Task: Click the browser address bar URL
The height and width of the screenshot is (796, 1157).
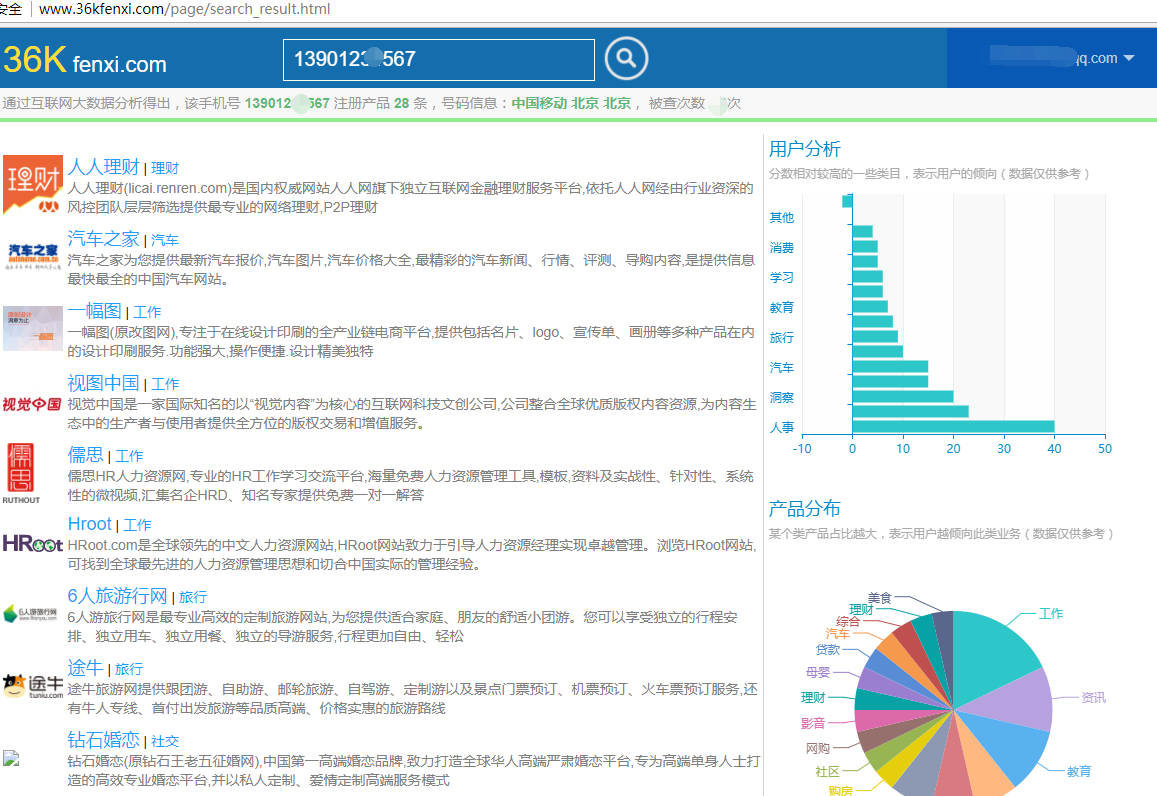Action: (x=184, y=10)
